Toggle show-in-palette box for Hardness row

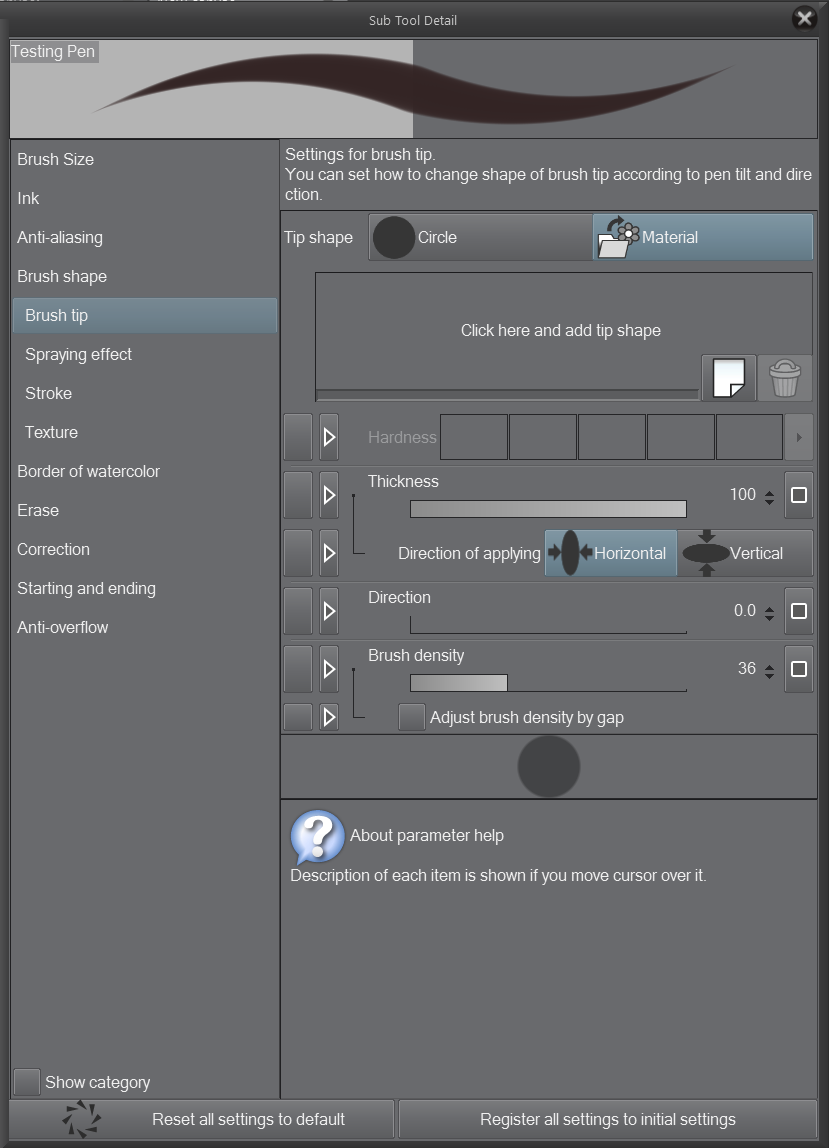tap(298, 437)
